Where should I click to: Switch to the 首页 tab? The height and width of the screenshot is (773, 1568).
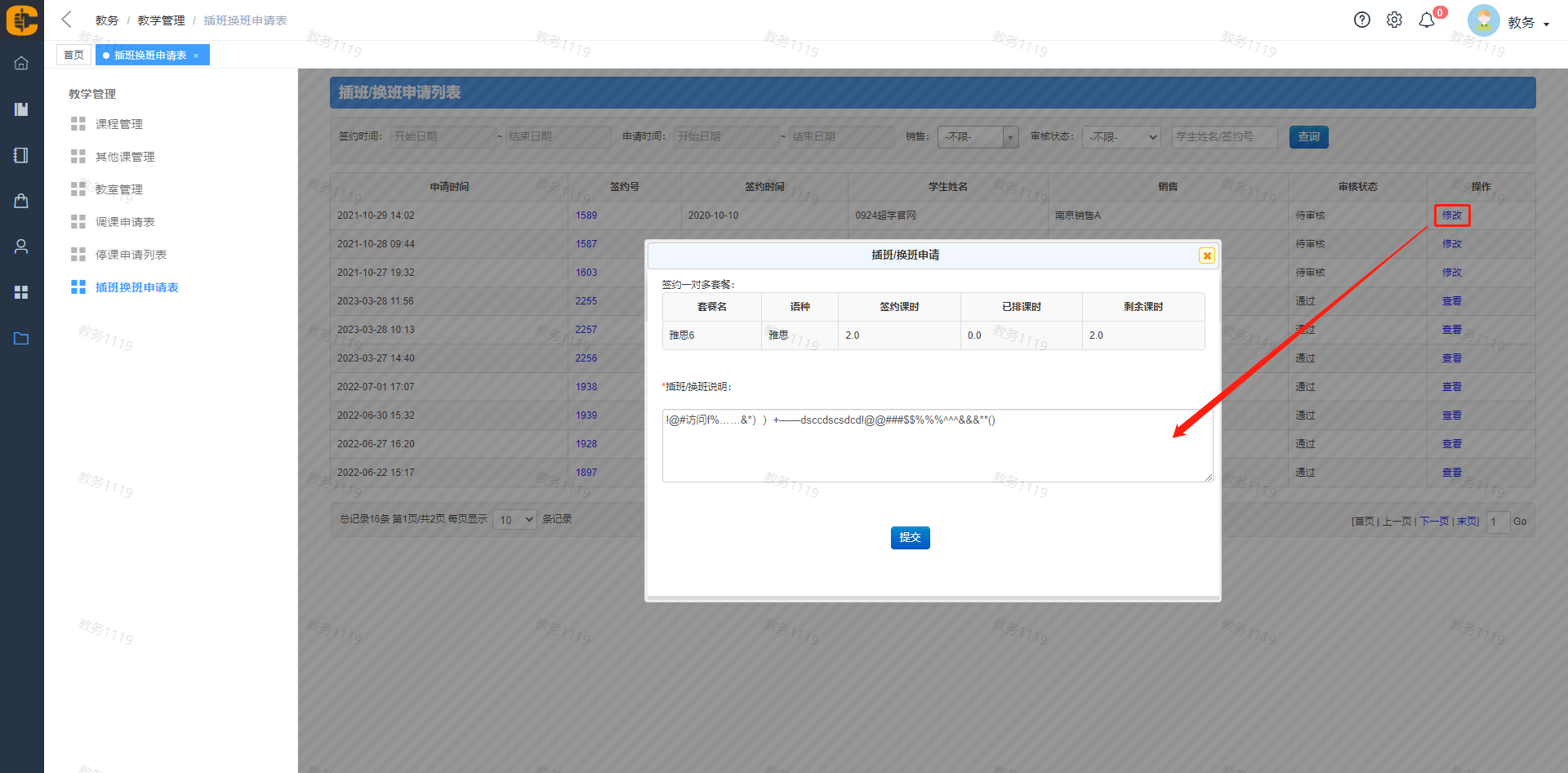pos(73,55)
